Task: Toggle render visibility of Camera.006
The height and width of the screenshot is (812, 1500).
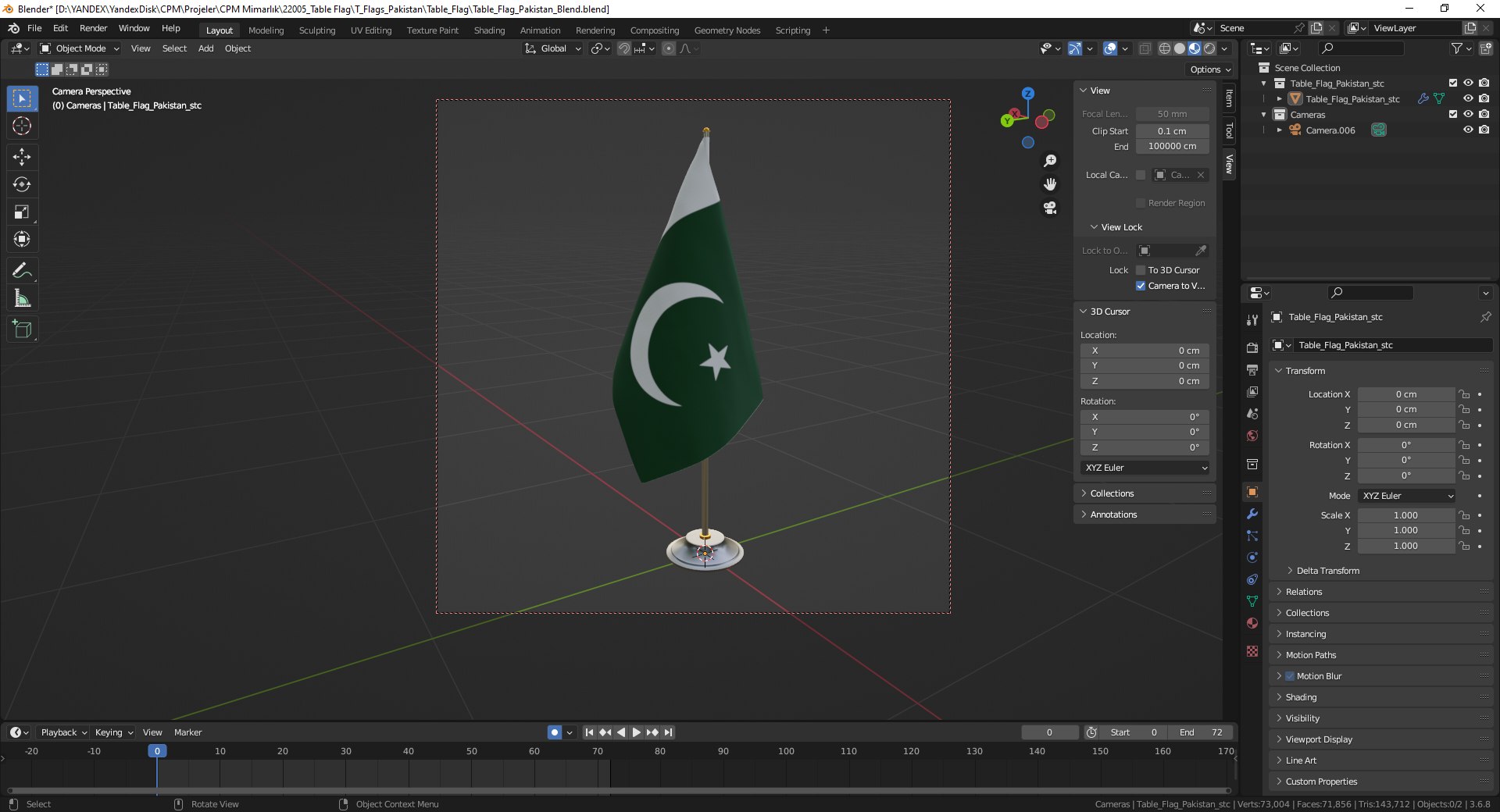Action: click(1484, 130)
